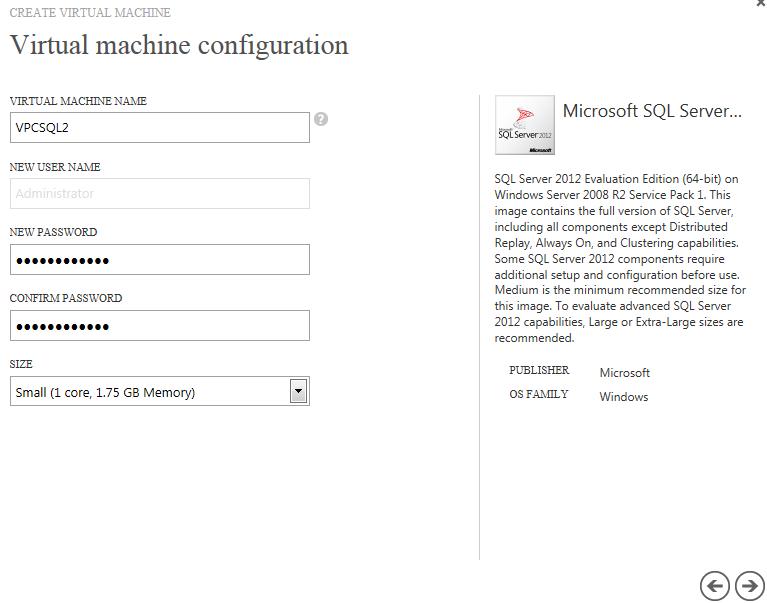Go to the next wizard step arrow
The image size is (767, 603).
pos(749,585)
